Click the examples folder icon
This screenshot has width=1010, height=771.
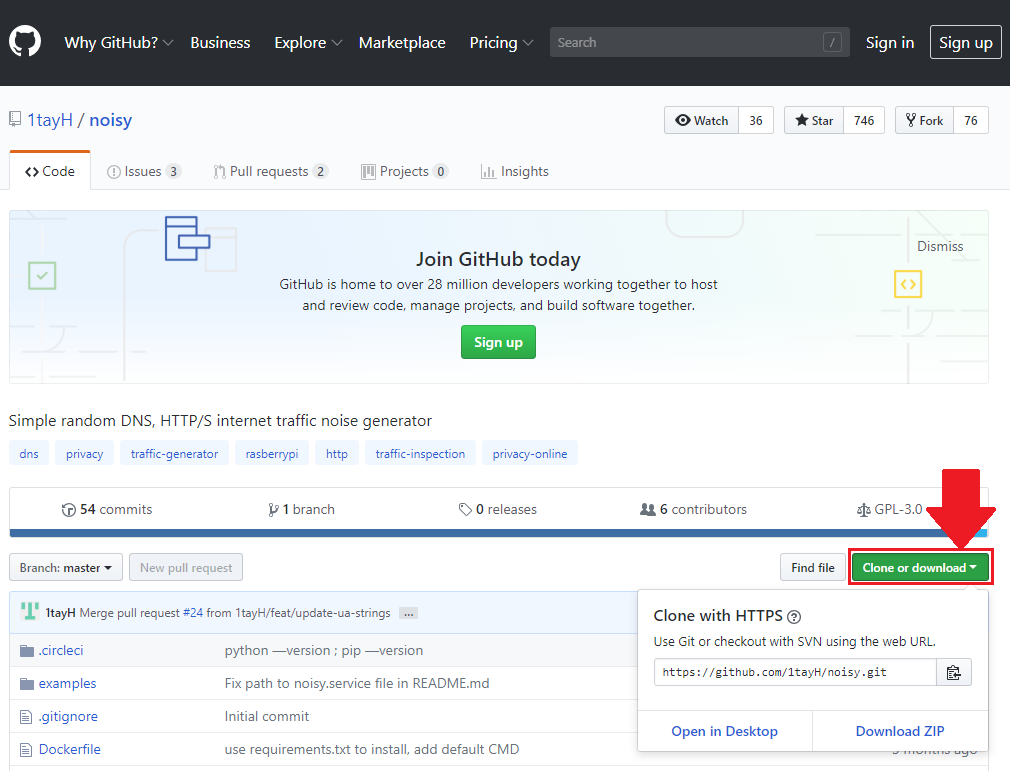click(26, 683)
